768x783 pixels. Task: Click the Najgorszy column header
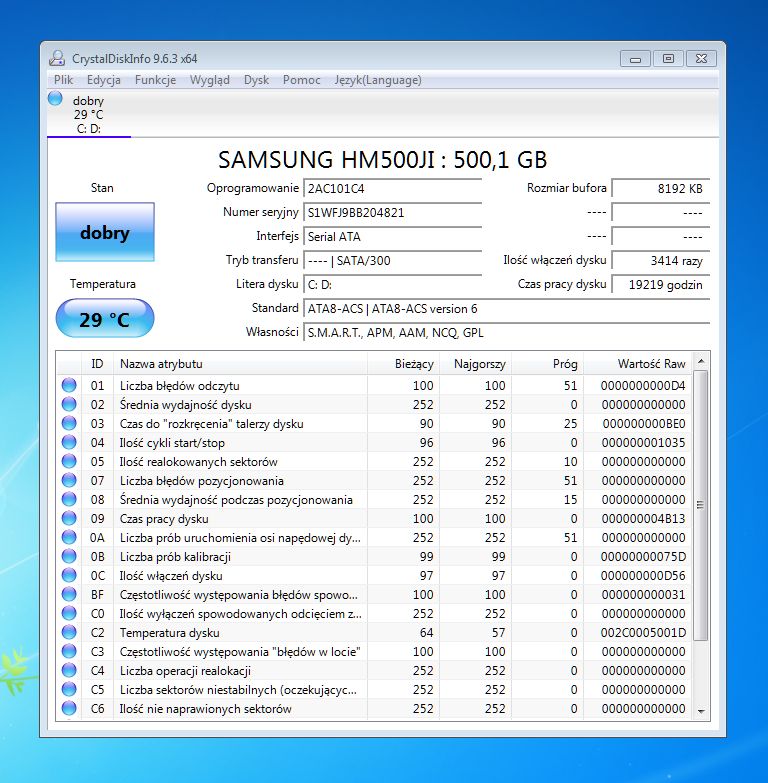tap(475, 364)
